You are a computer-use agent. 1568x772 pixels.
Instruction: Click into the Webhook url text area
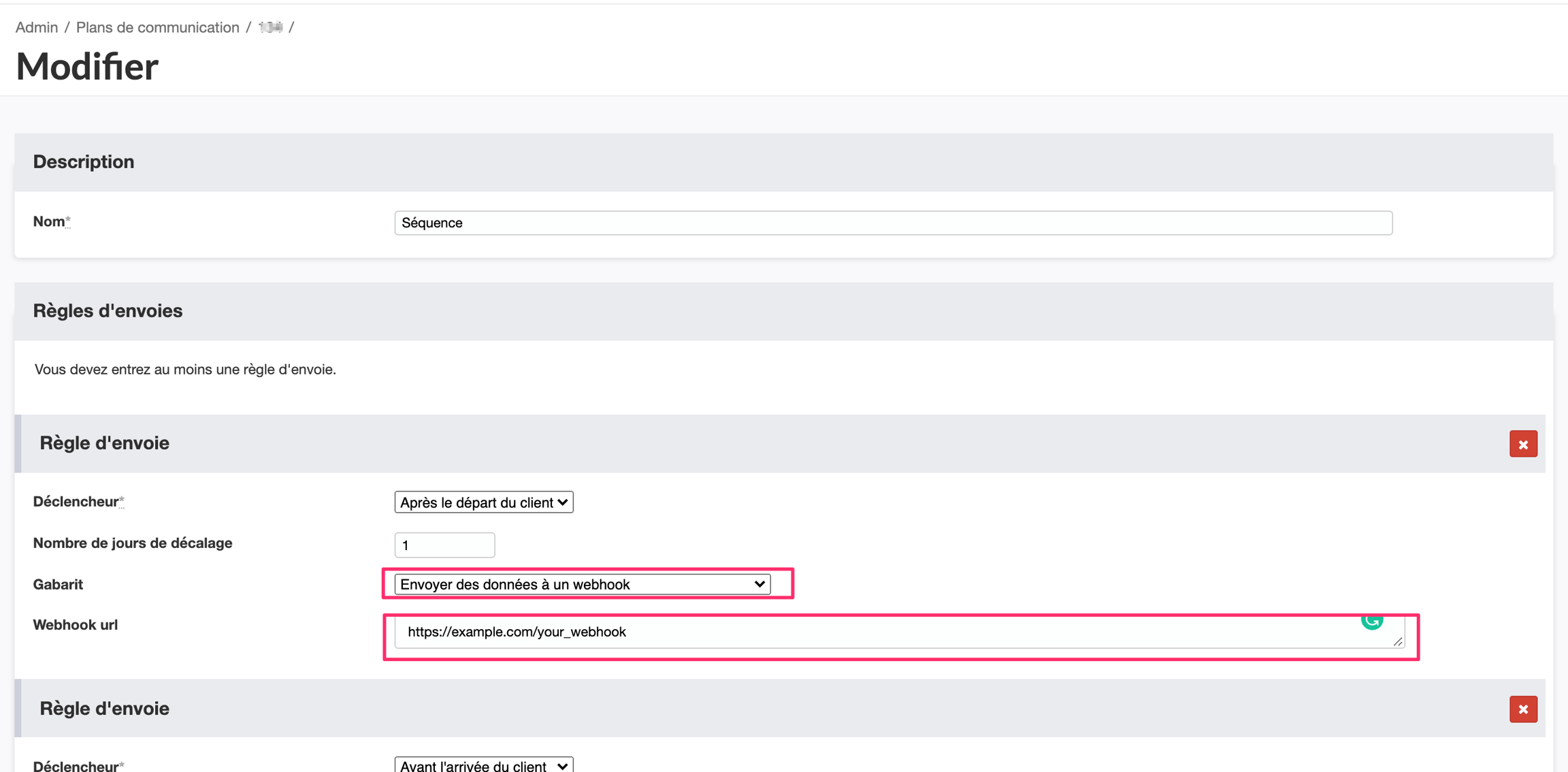(885, 632)
